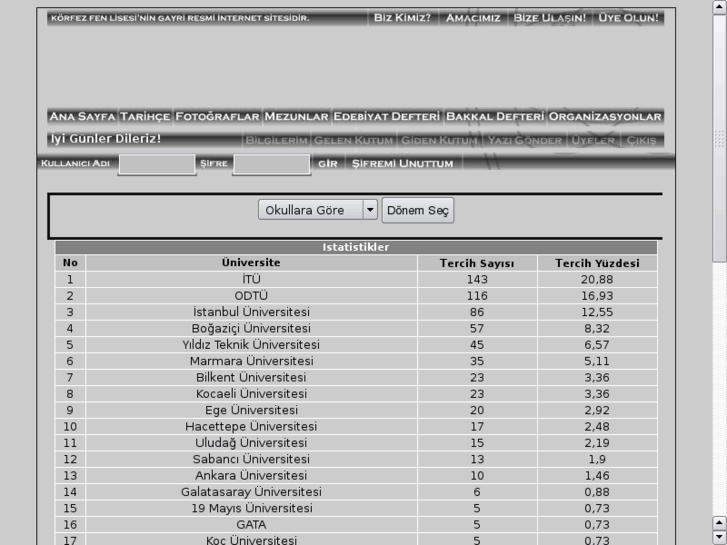
Task: Click Ege Üniversitesi cell
Action: [251, 410]
